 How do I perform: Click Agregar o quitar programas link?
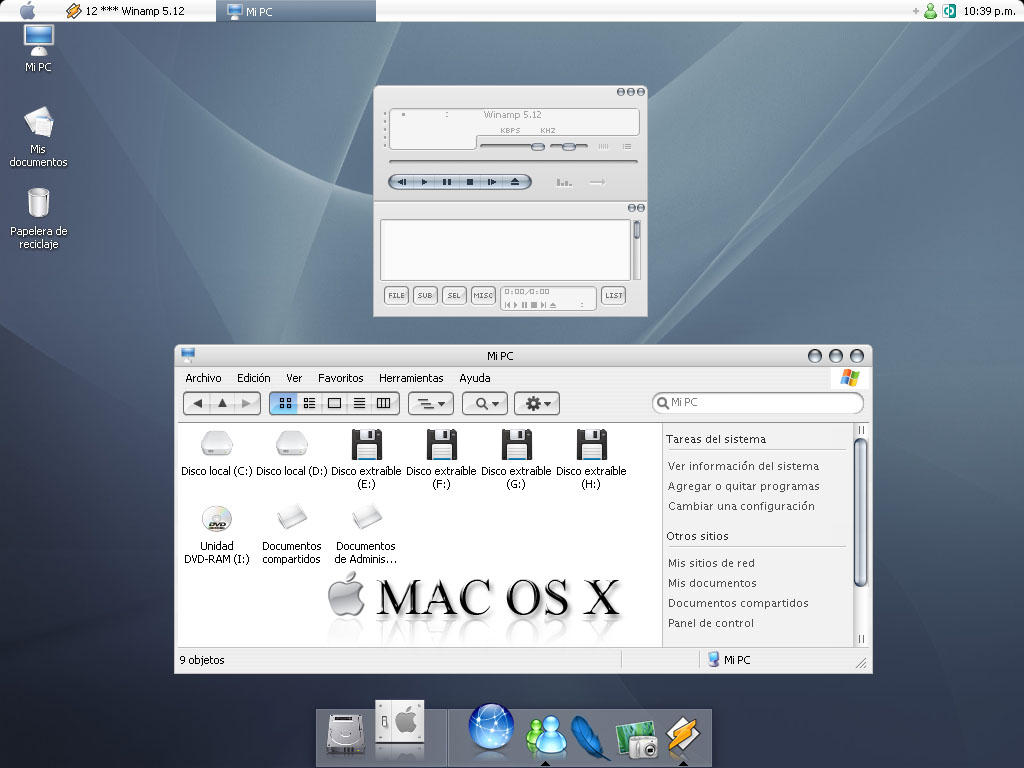[743, 487]
